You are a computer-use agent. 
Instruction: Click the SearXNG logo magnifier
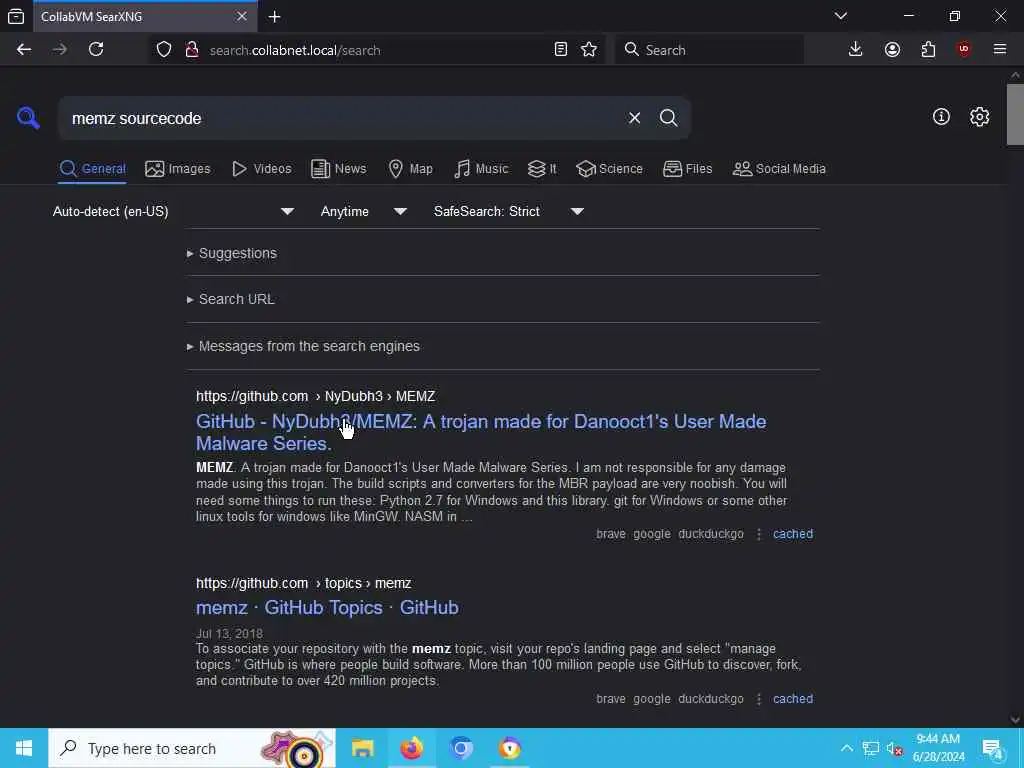(x=28, y=118)
